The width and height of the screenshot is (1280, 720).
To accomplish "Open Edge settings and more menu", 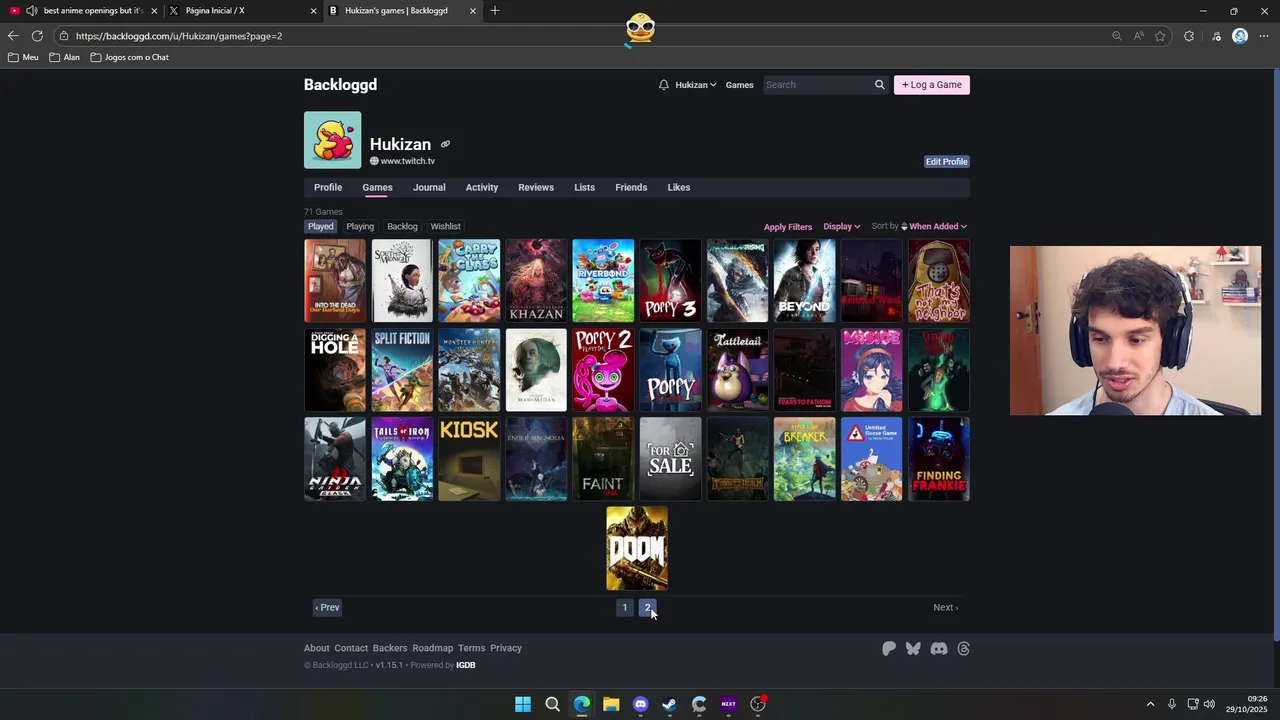I will [x=1264, y=36].
